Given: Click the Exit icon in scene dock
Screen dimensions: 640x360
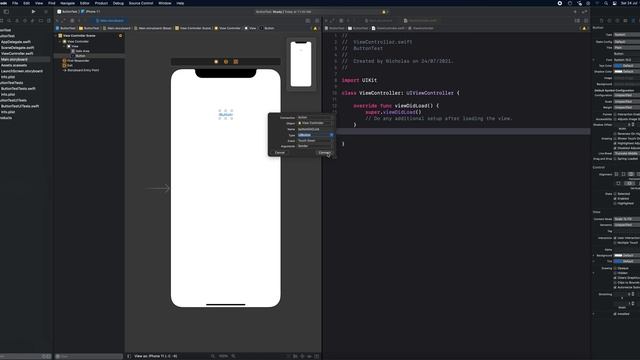Looking at the screenshot, I should [236, 62].
